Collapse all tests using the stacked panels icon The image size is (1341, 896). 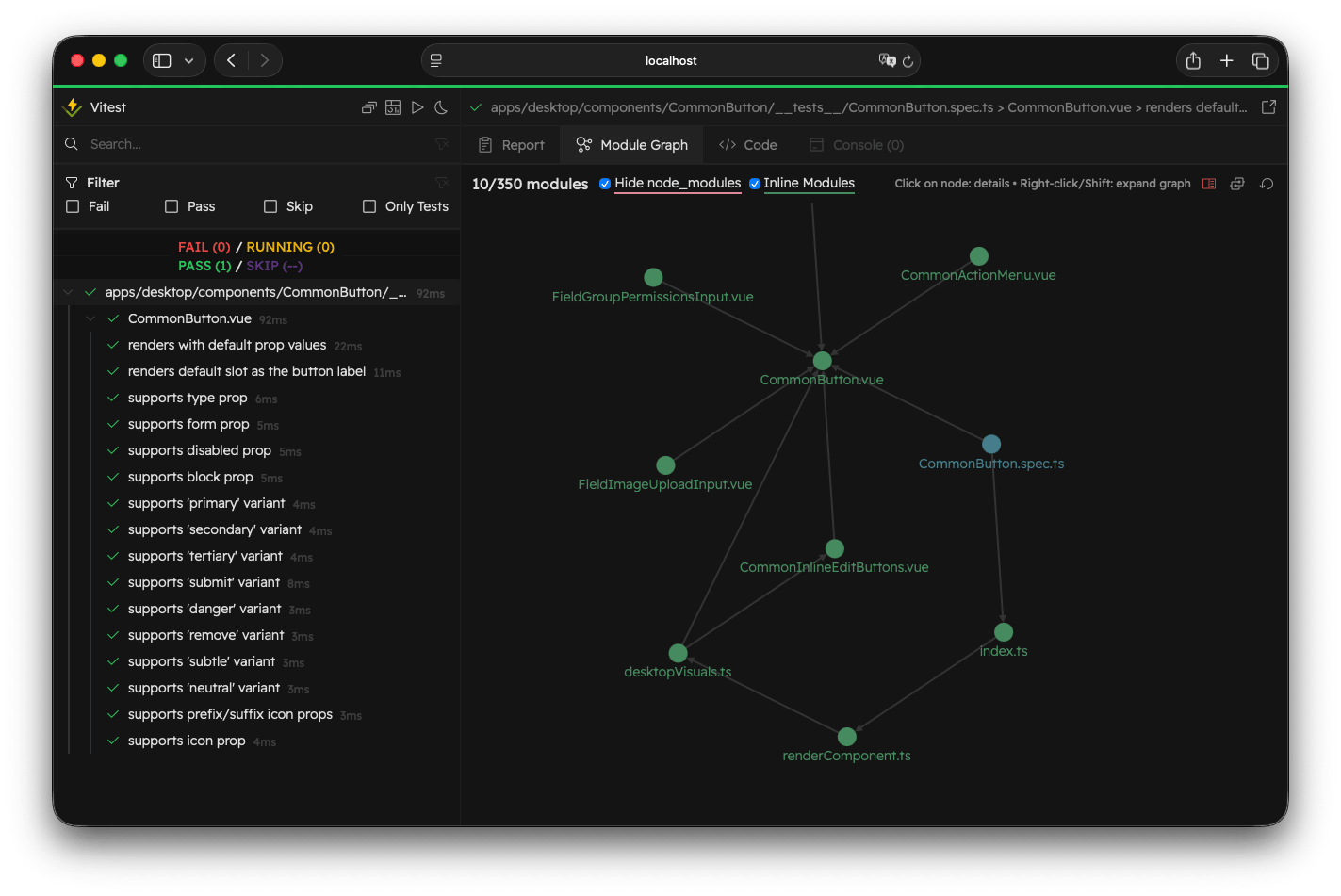pyautogui.click(x=368, y=106)
